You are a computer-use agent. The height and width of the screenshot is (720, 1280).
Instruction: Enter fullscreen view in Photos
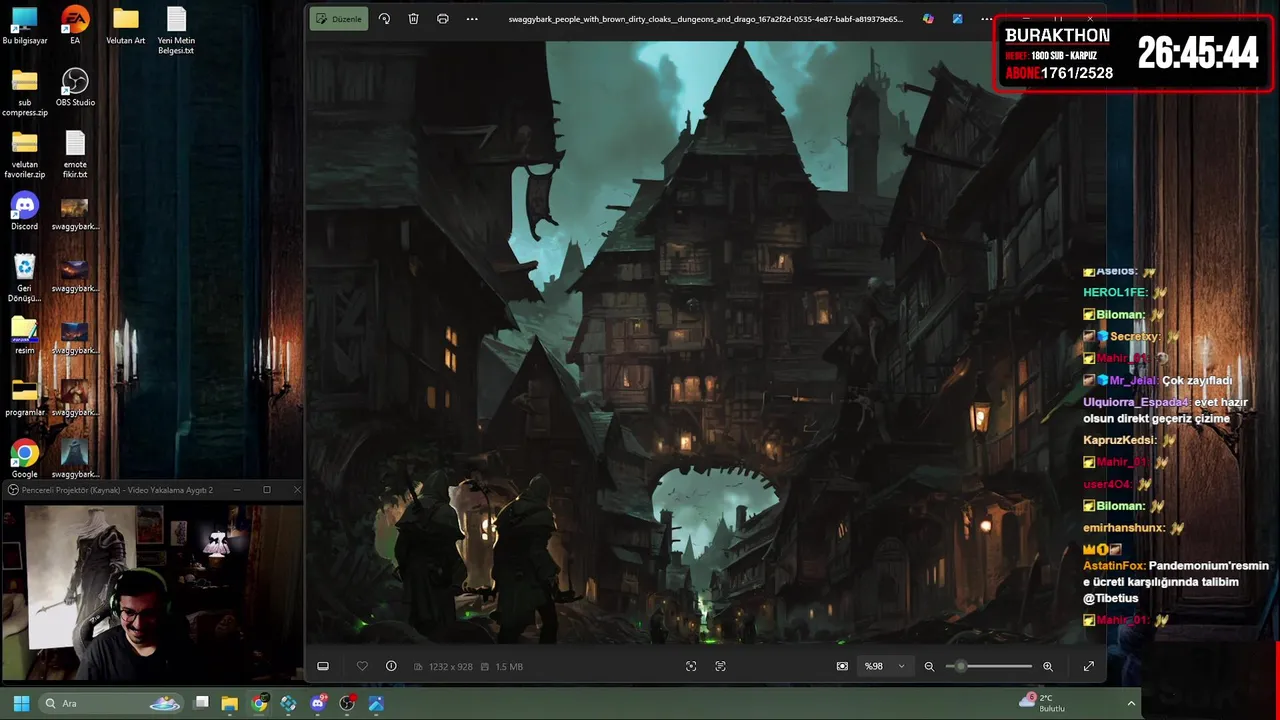[1089, 666]
